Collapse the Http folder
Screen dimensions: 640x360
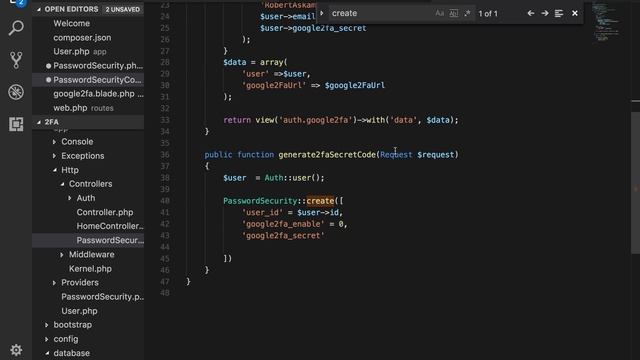coord(54,170)
